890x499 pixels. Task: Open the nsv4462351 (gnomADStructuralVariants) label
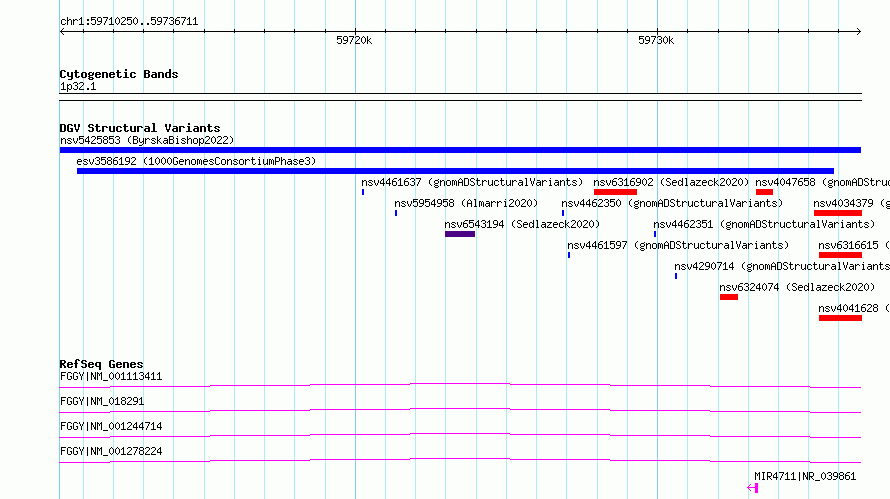coord(764,224)
